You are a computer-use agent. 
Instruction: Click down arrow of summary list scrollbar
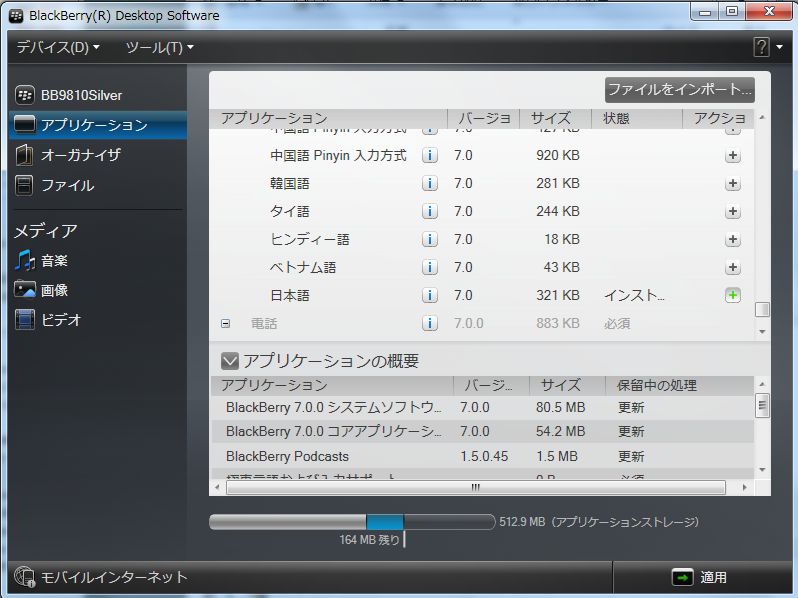click(x=762, y=470)
